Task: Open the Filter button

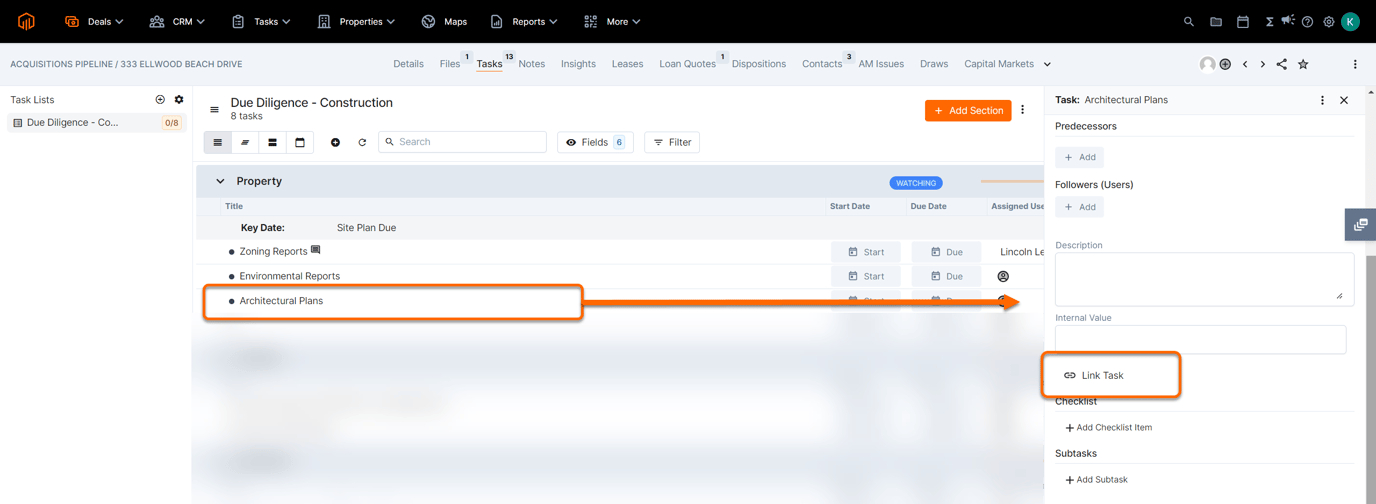Action: 672,142
